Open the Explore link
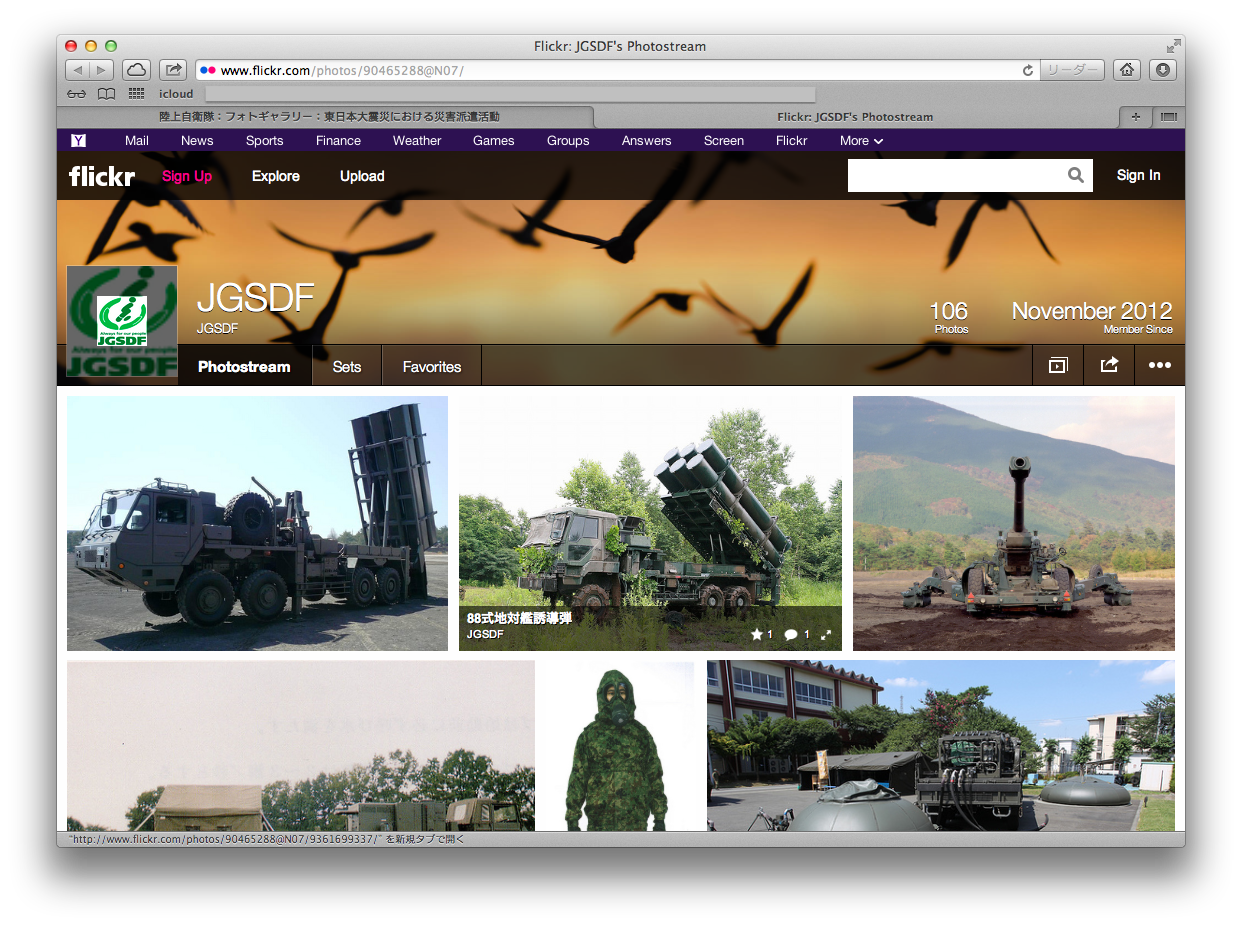 pos(276,176)
